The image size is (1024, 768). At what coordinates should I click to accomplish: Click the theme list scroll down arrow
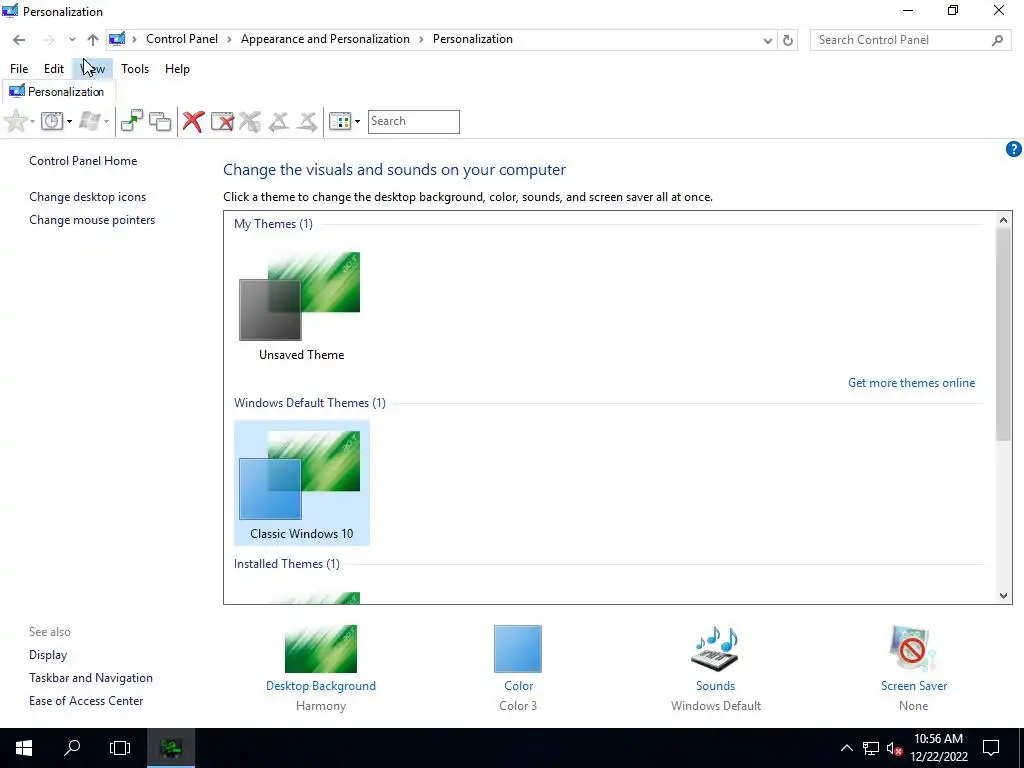click(x=1004, y=595)
